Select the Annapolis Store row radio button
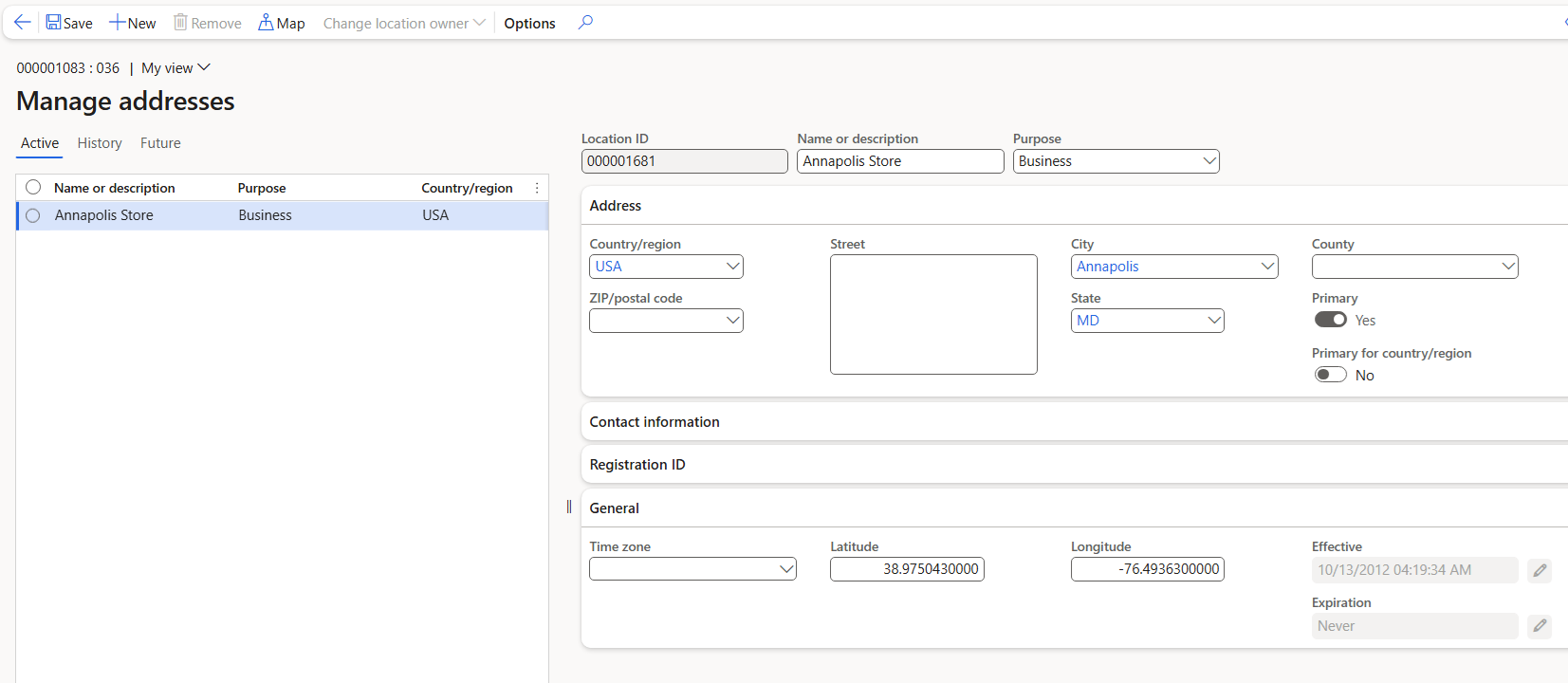 (33, 215)
